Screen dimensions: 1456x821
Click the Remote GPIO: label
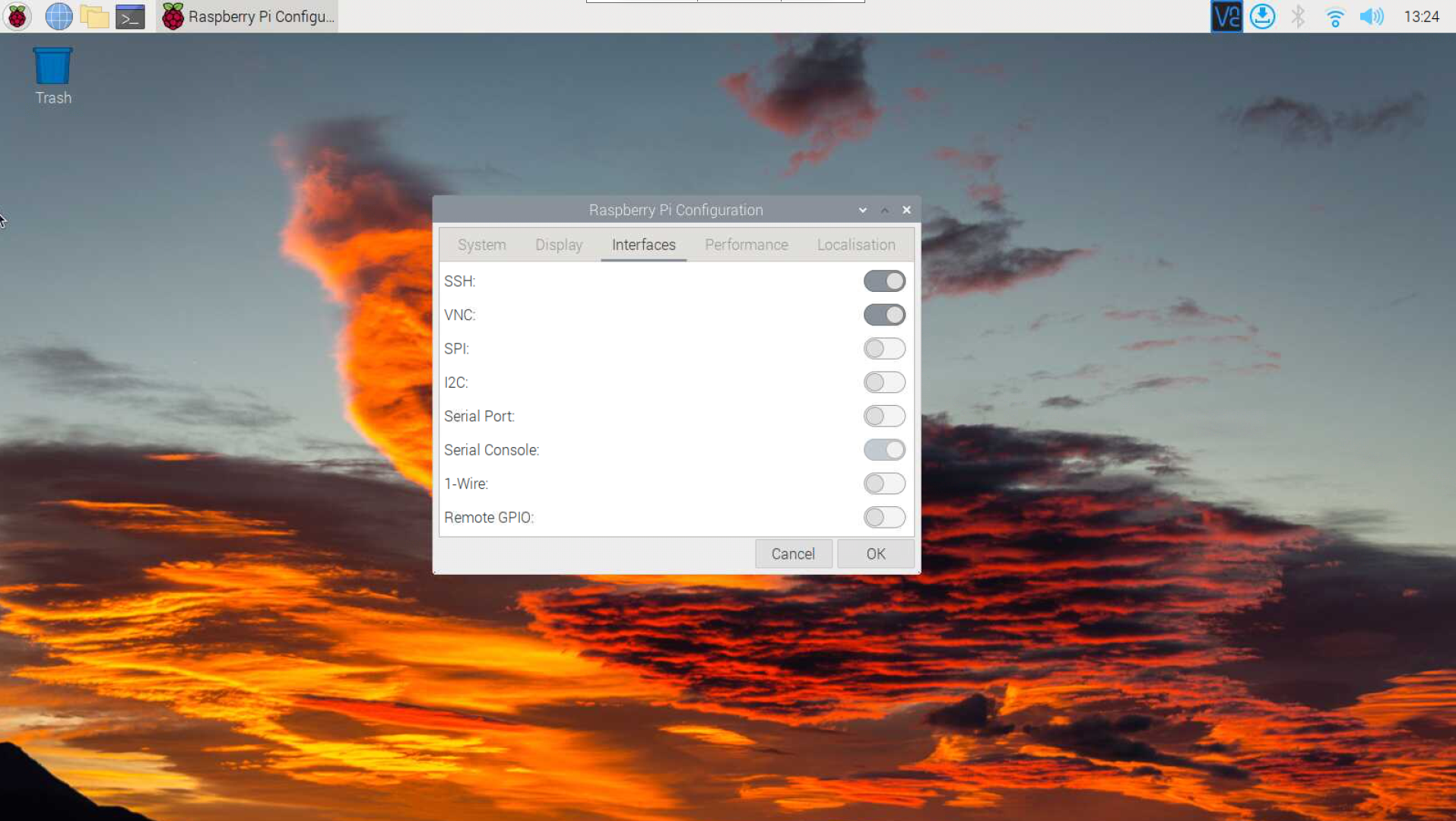click(x=489, y=518)
